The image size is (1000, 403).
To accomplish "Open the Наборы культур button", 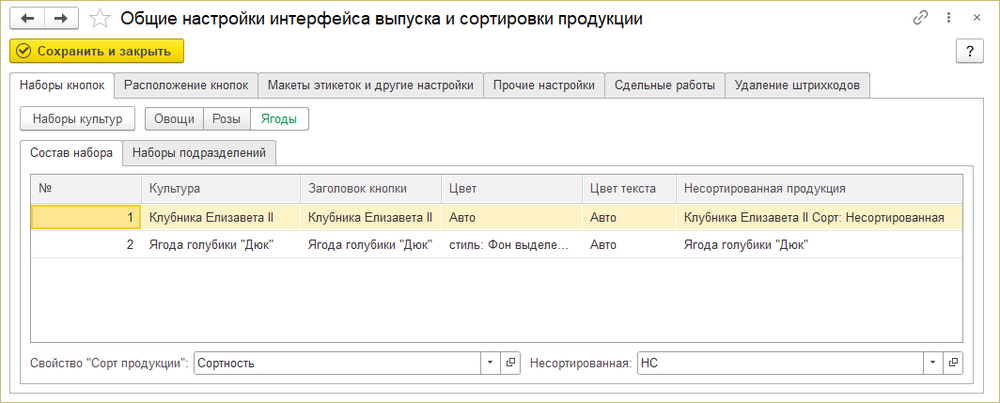I will point(77,119).
